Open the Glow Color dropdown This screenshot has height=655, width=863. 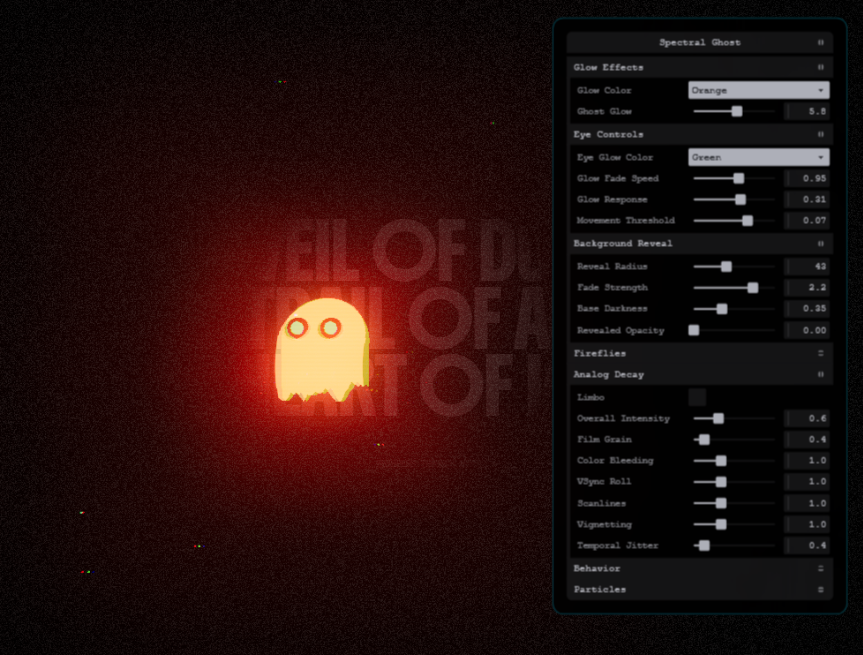point(758,90)
